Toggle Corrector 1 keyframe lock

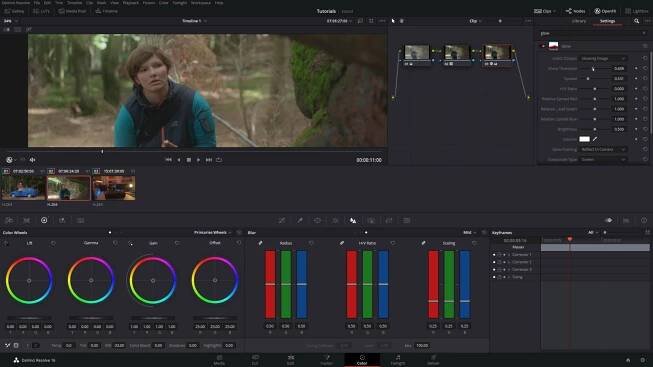(499, 255)
